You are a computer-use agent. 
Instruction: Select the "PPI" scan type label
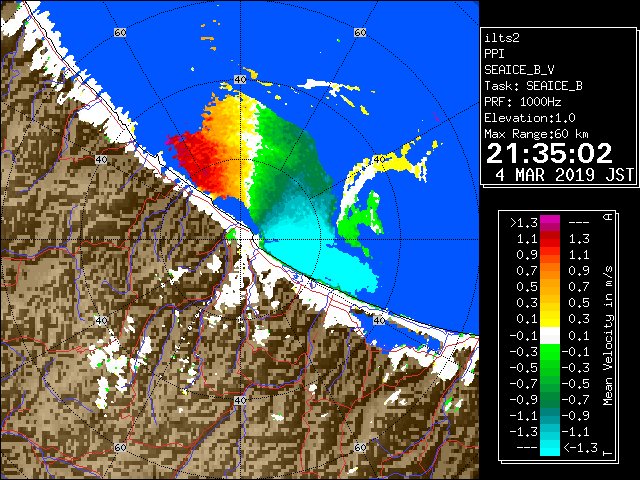[x=494, y=54]
